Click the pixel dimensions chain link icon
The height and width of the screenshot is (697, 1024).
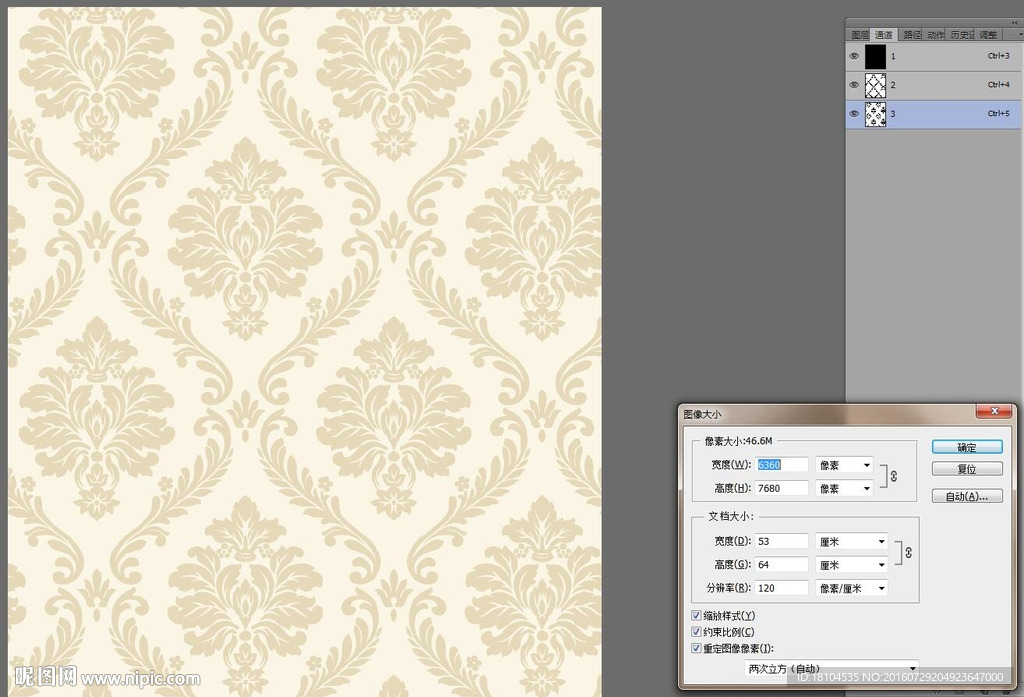pos(893,476)
